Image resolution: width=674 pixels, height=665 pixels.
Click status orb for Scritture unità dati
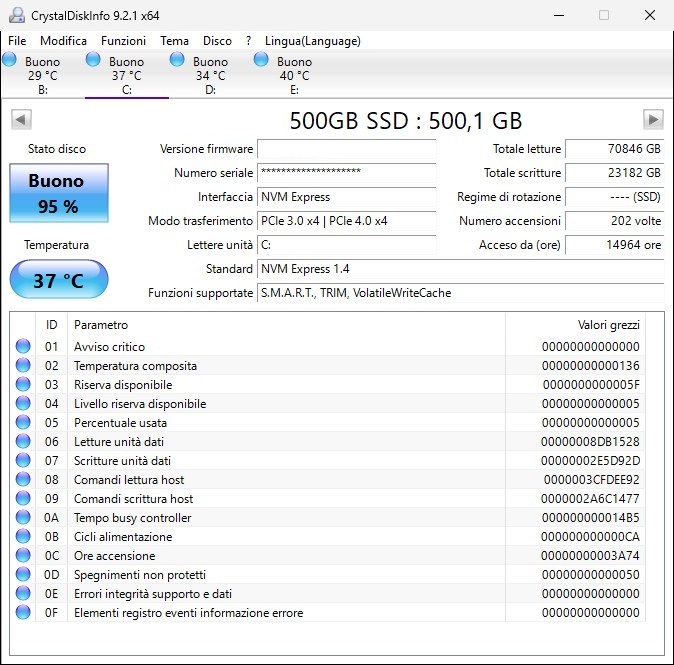click(x=23, y=460)
